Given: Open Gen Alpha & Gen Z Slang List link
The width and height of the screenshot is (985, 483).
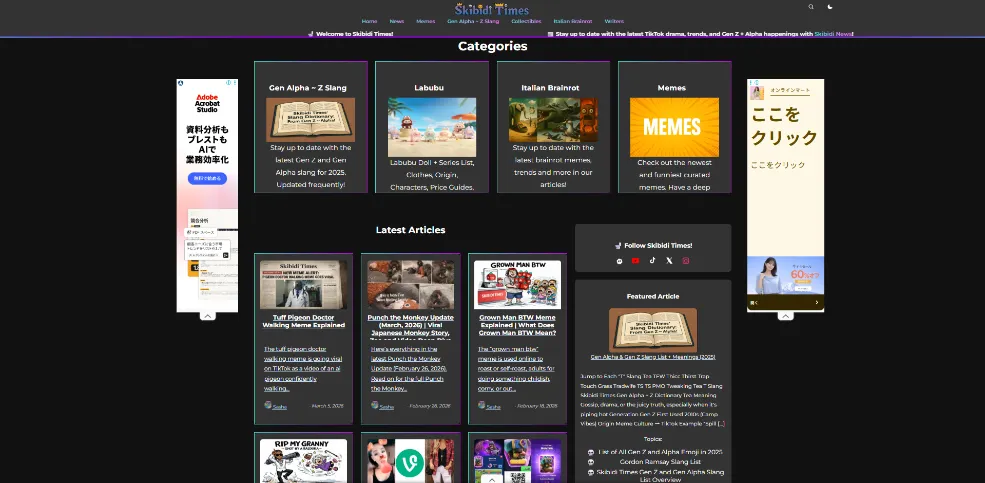Looking at the screenshot, I should pos(653,357).
